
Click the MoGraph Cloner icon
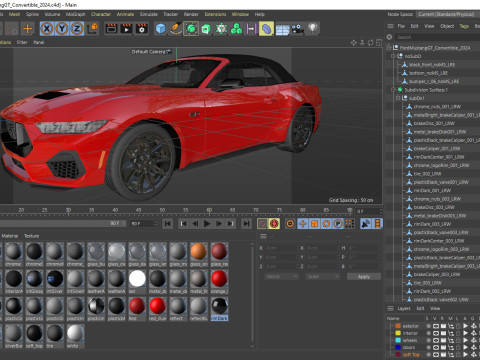click(x=221, y=29)
